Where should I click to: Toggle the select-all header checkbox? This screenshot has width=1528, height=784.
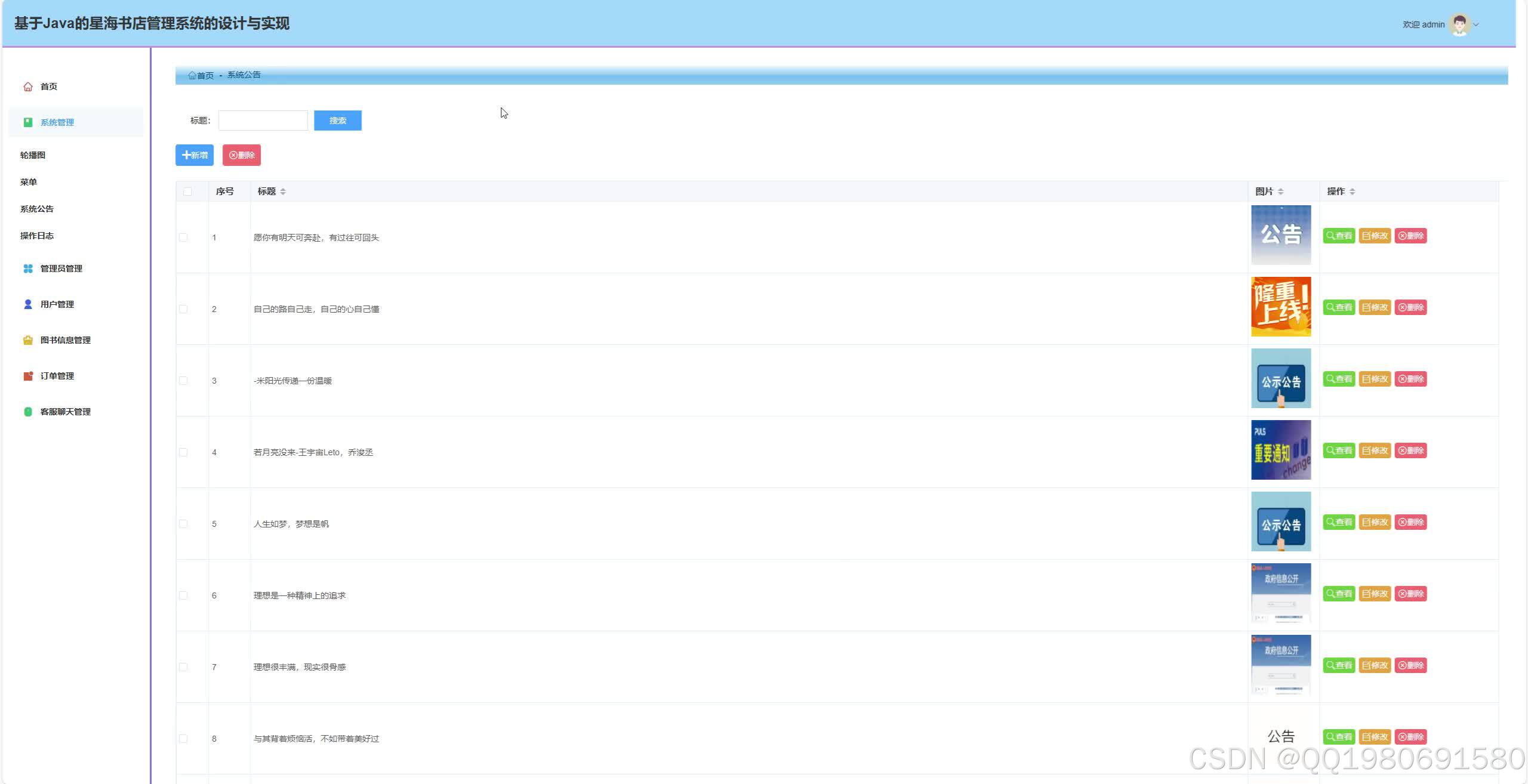coord(187,192)
